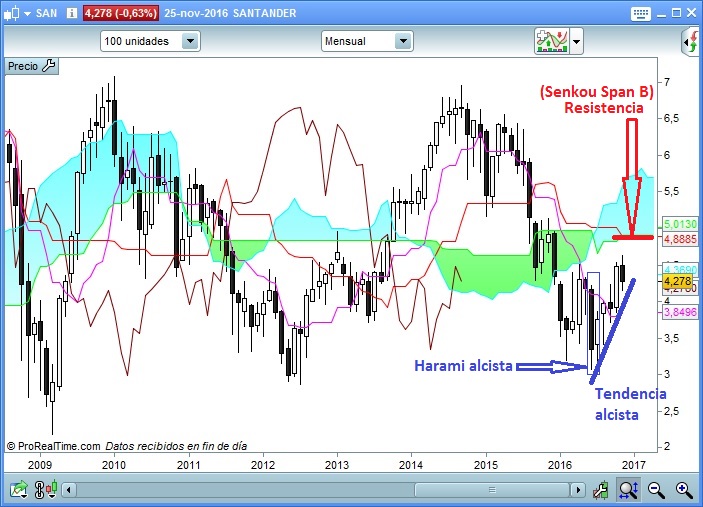Click the SAN ticker label
Screen dimensions: 703x507
46,13
